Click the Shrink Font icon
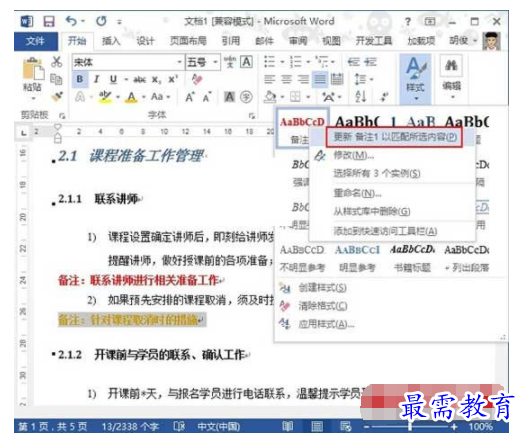This screenshot has height=438, width=523. (x=207, y=97)
